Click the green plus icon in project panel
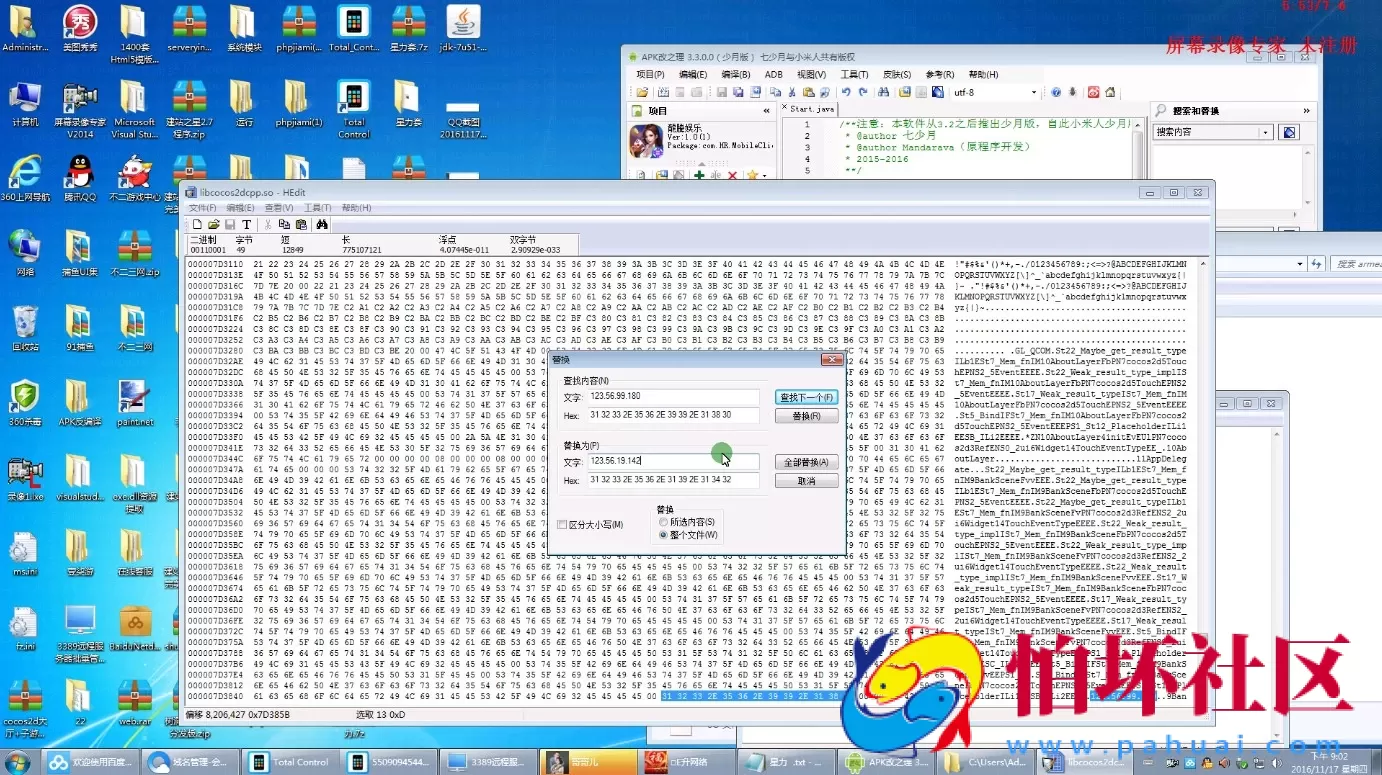 [699, 176]
